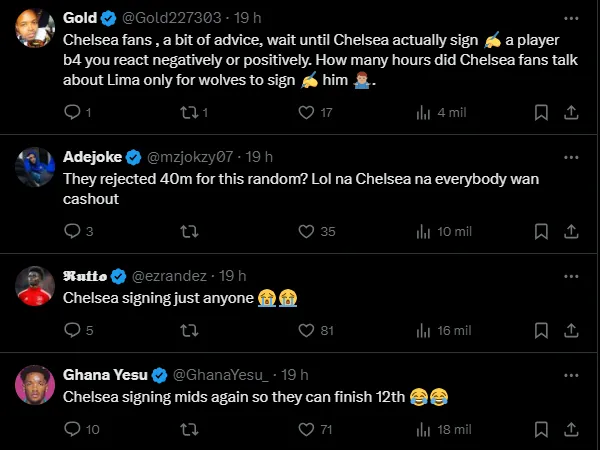Bookmark Adejoke's tweet
The width and height of the screenshot is (600, 450).
tap(540, 231)
